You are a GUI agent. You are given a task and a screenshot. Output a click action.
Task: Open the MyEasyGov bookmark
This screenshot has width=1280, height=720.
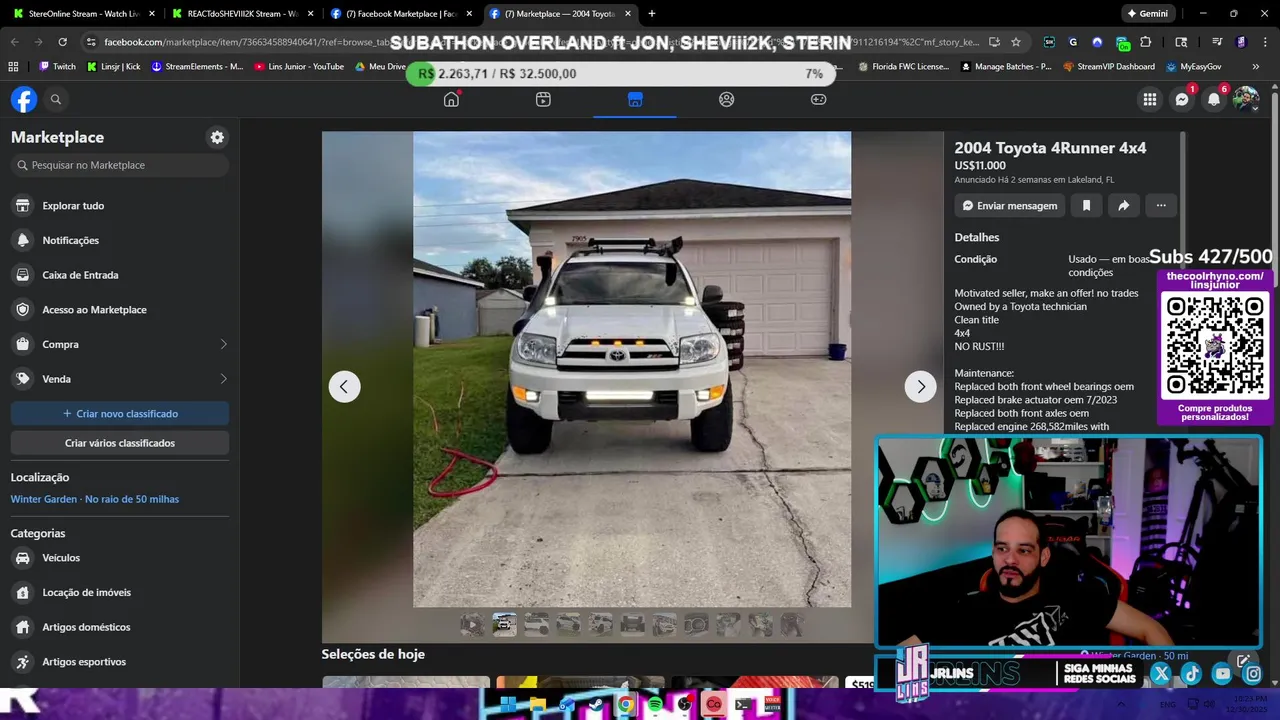1193,66
